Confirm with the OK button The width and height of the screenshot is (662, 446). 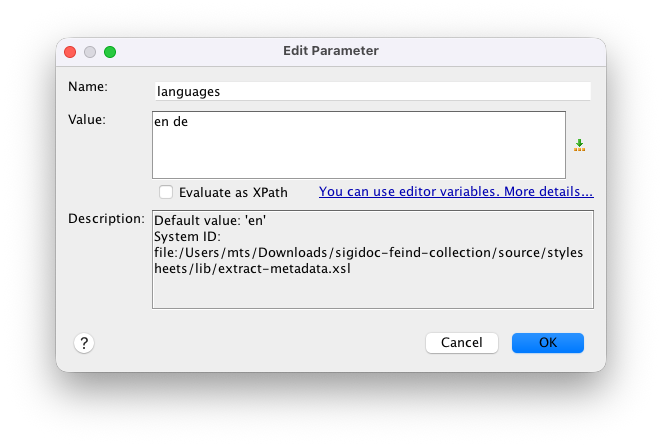(547, 343)
